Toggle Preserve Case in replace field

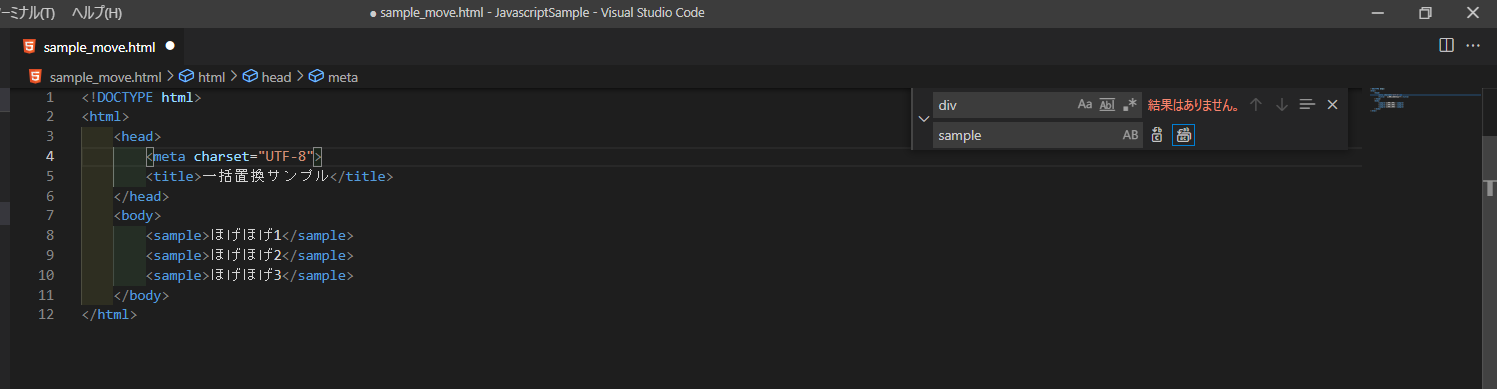1131,135
